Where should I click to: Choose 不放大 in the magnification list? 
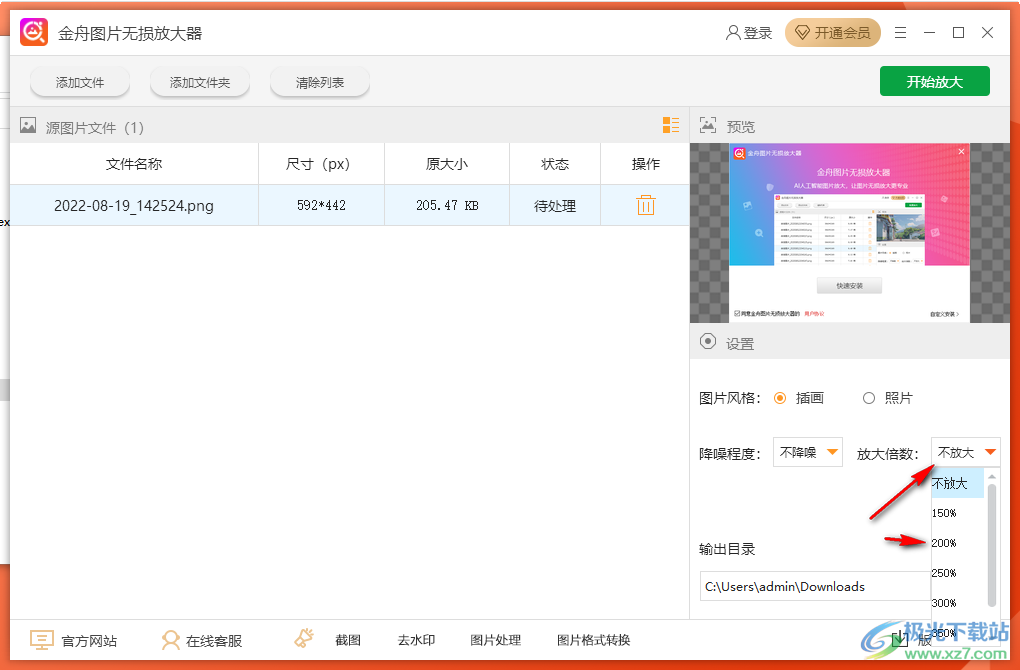pyautogui.click(x=957, y=483)
